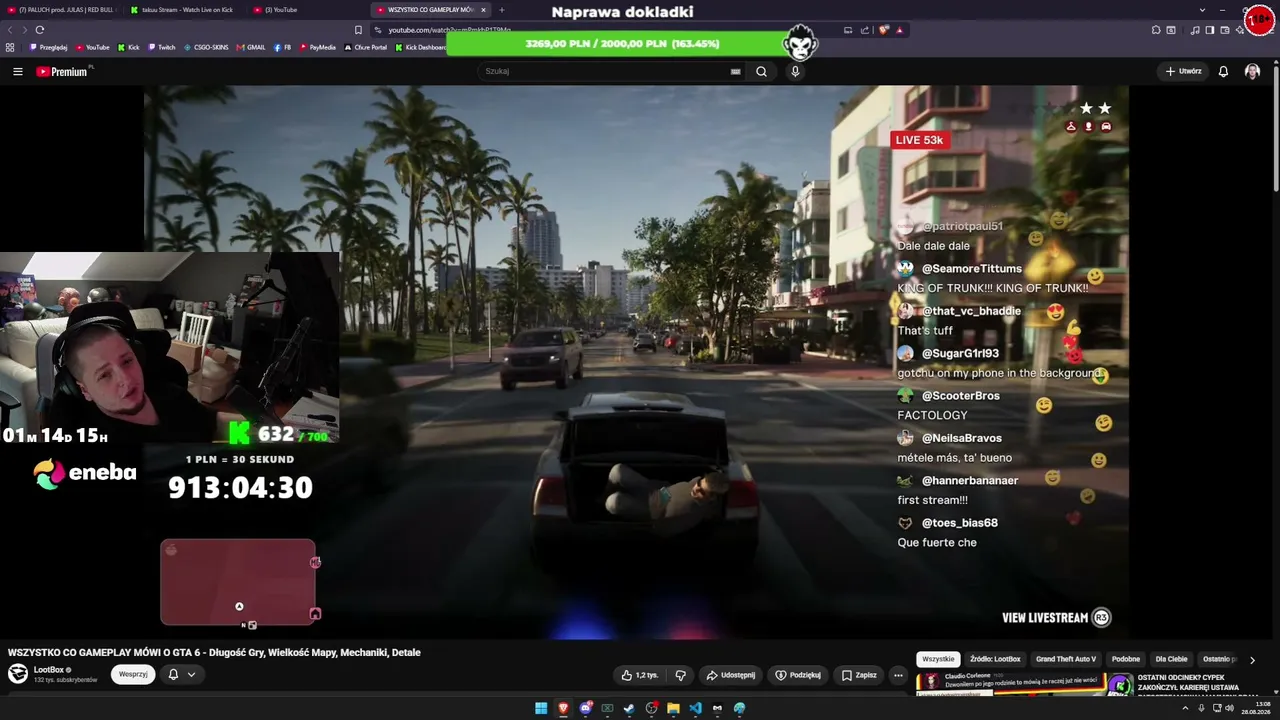
Task: Open Brave browser from taskbar
Action: (563, 708)
